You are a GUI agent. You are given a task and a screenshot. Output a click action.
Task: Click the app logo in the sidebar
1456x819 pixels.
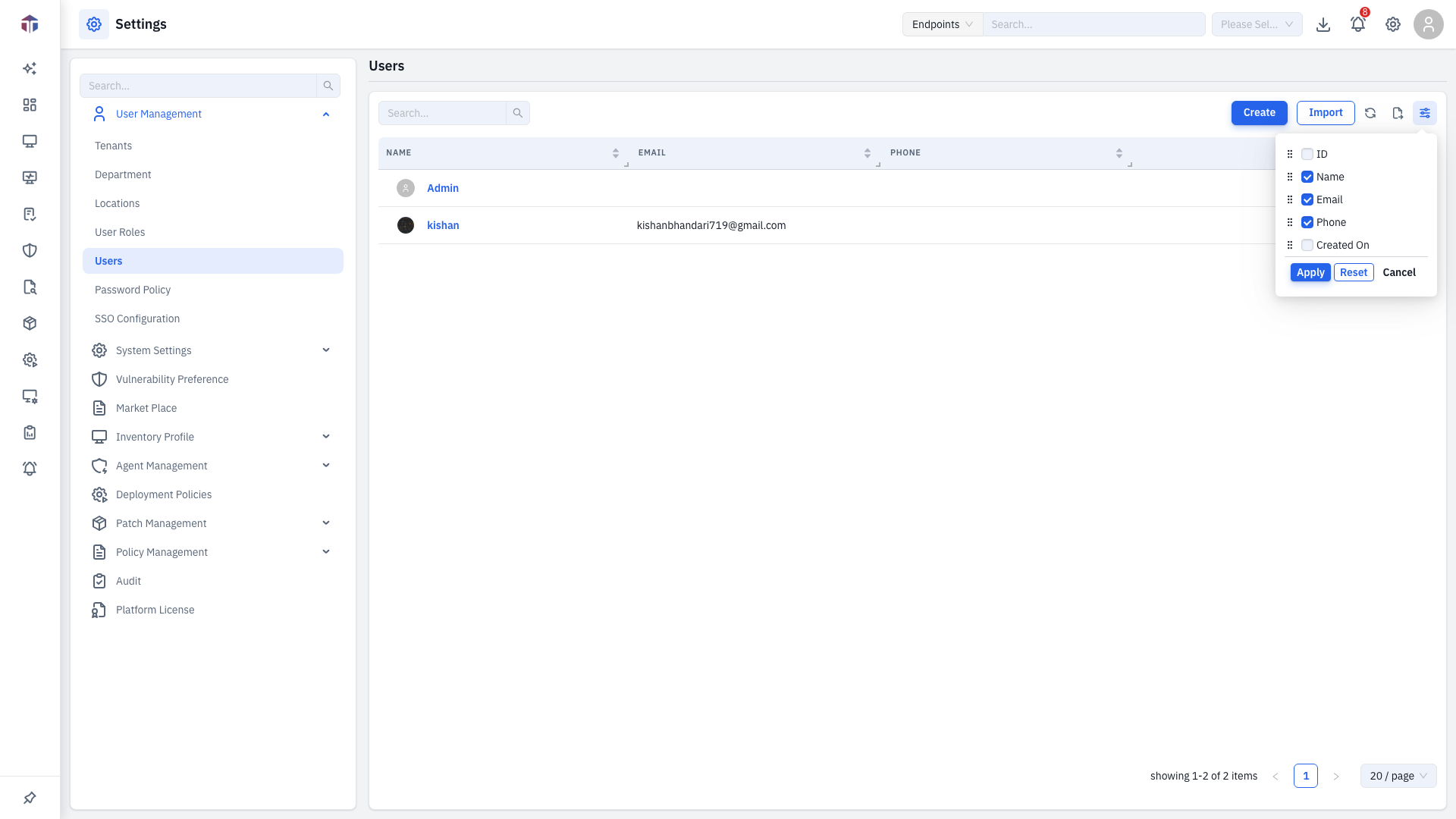pos(30,24)
